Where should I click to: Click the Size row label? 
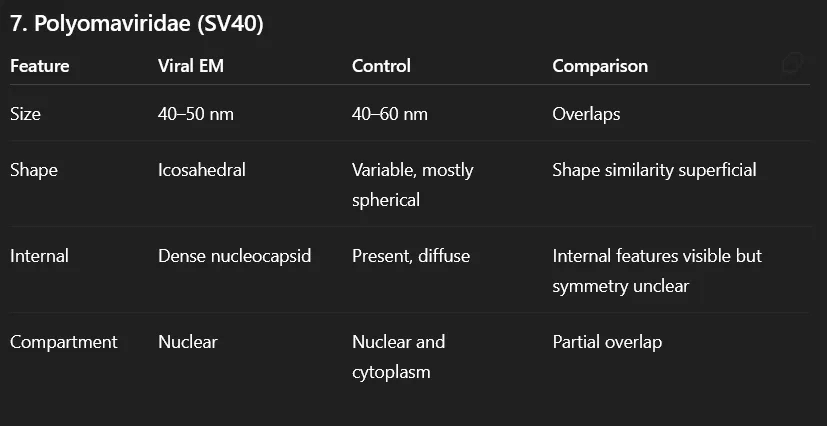pyautogui.click(x=26, y=114)
